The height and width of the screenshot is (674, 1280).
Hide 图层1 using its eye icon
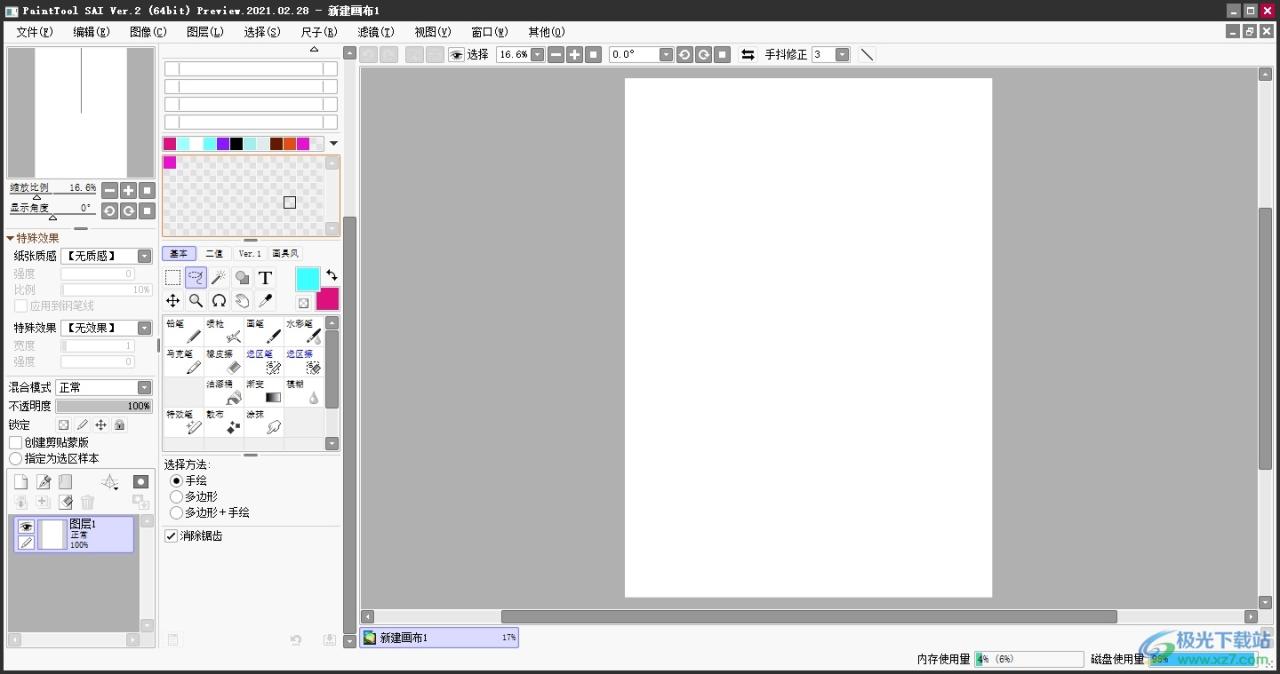coord(26,526)
